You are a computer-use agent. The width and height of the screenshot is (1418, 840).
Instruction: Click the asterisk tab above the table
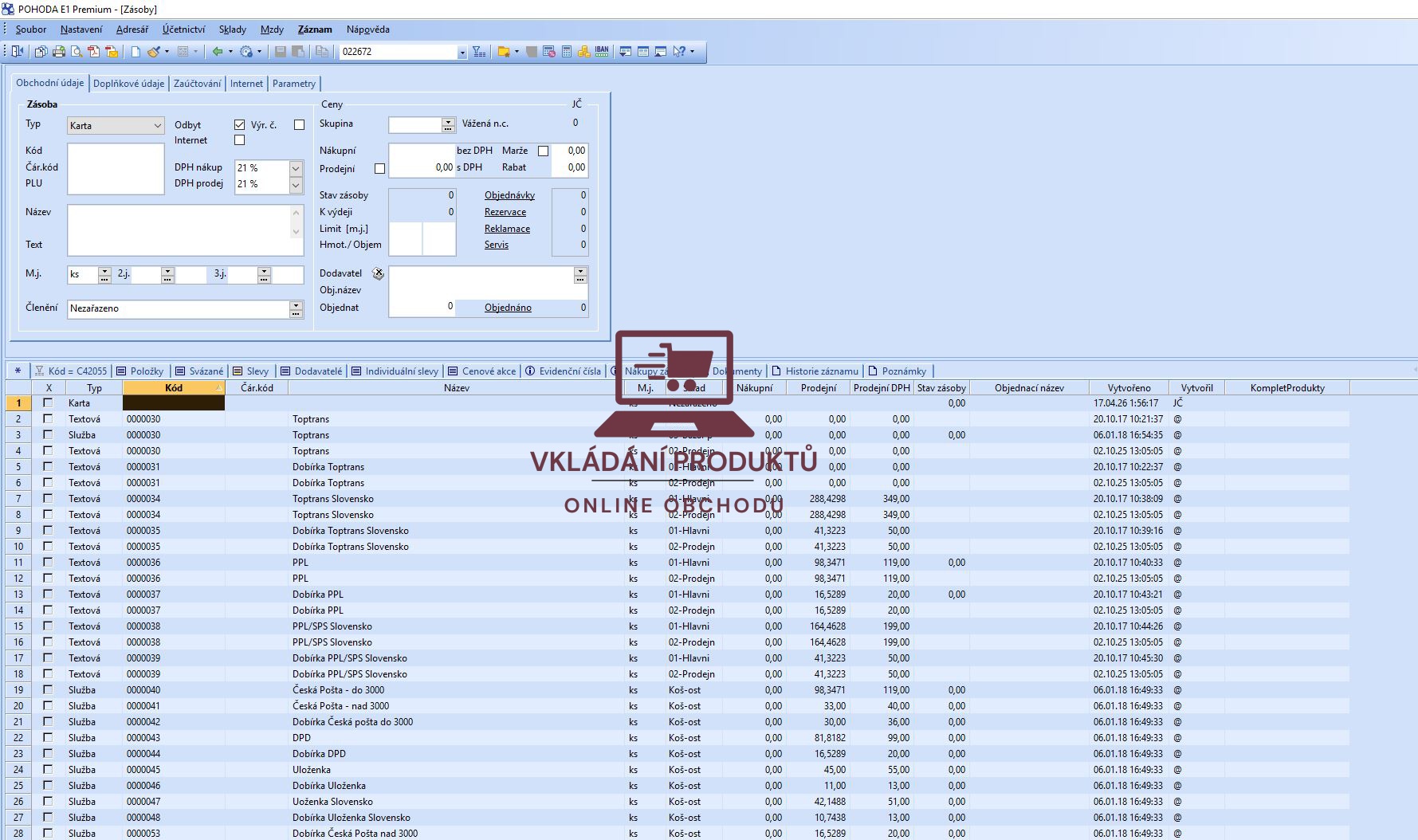(18, 371)
